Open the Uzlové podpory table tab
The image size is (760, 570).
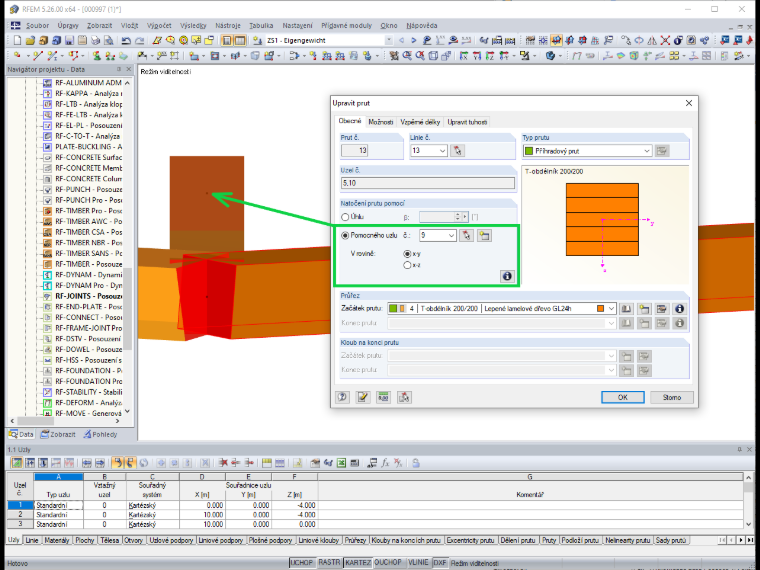point(172,540)
